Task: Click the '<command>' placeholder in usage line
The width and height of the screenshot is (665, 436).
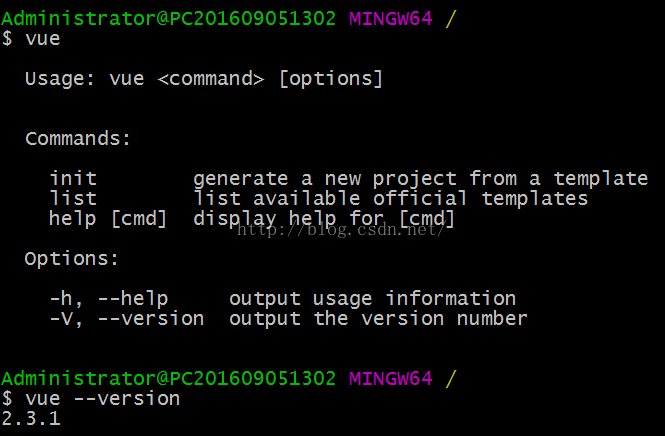Action: click(211, 78)
